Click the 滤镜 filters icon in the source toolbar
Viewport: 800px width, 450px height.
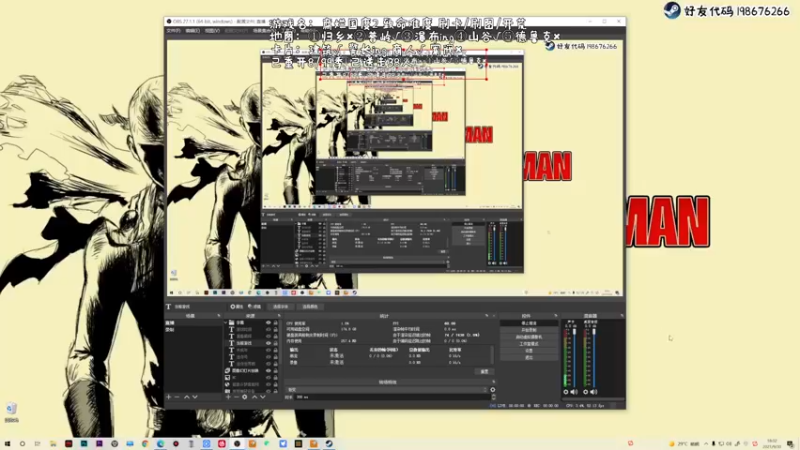point(255,307)
